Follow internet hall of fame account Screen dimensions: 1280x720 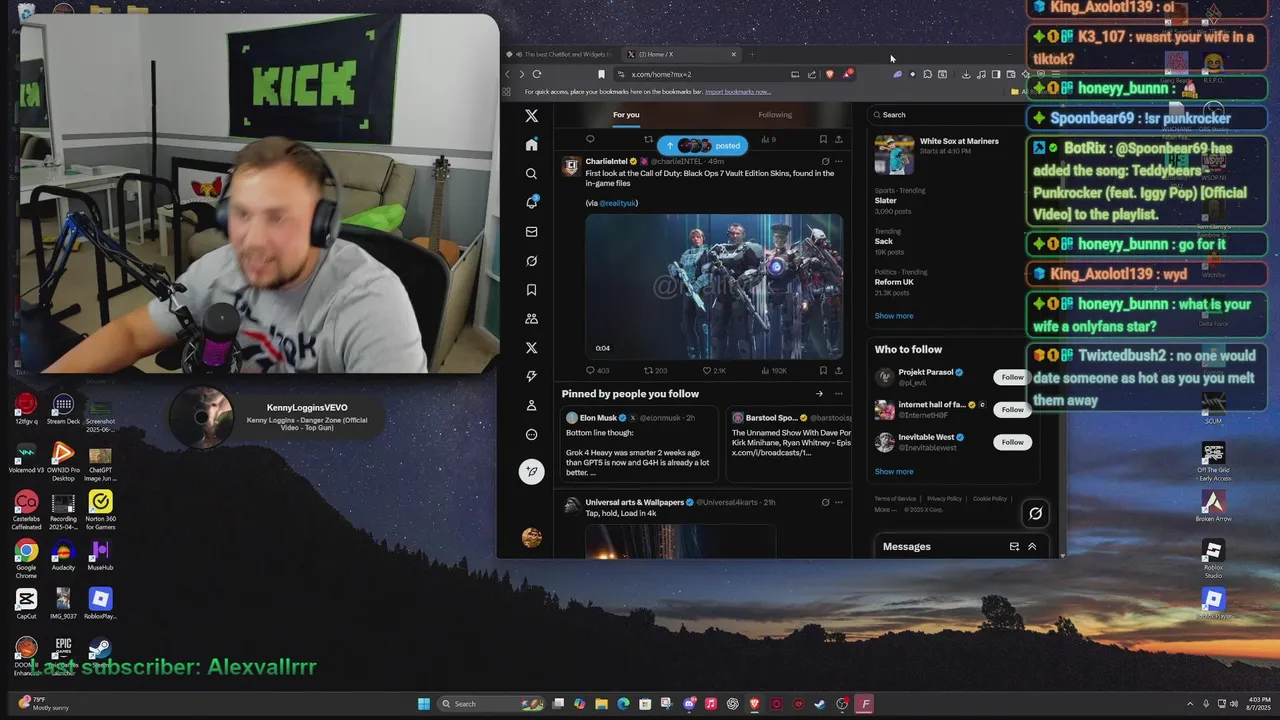click(x=1012, y=409)
